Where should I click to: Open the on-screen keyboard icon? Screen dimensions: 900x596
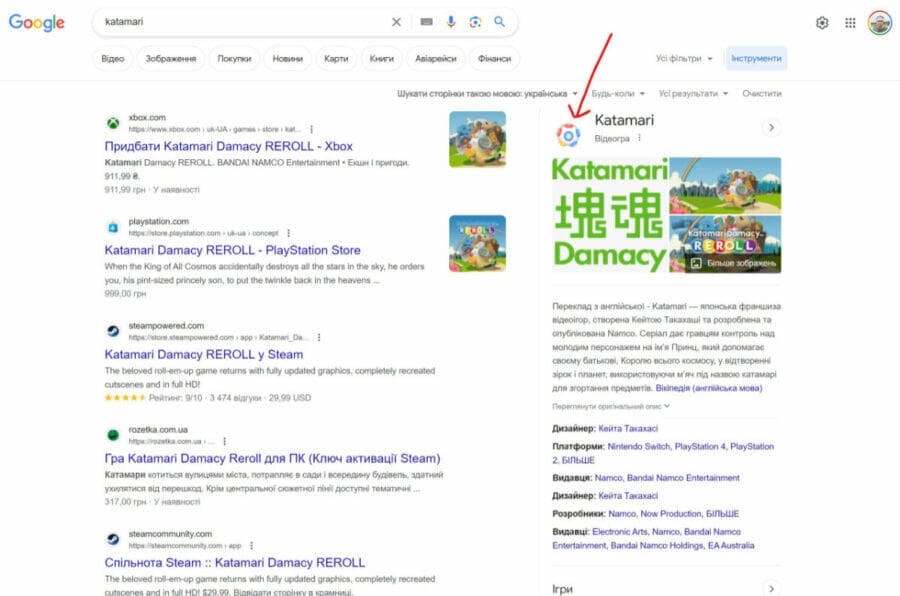426,22
